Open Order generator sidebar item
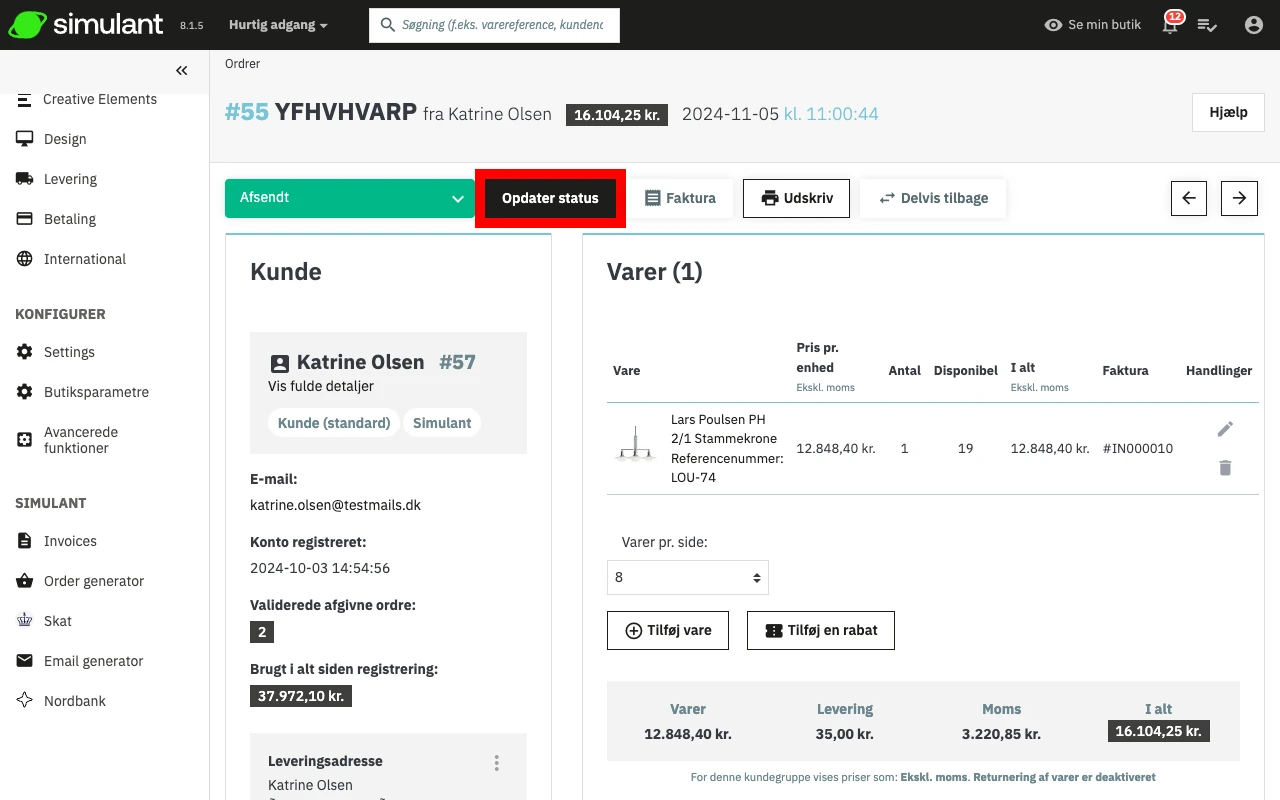Viewport: 1280px width, 800px height. point(93,581)
